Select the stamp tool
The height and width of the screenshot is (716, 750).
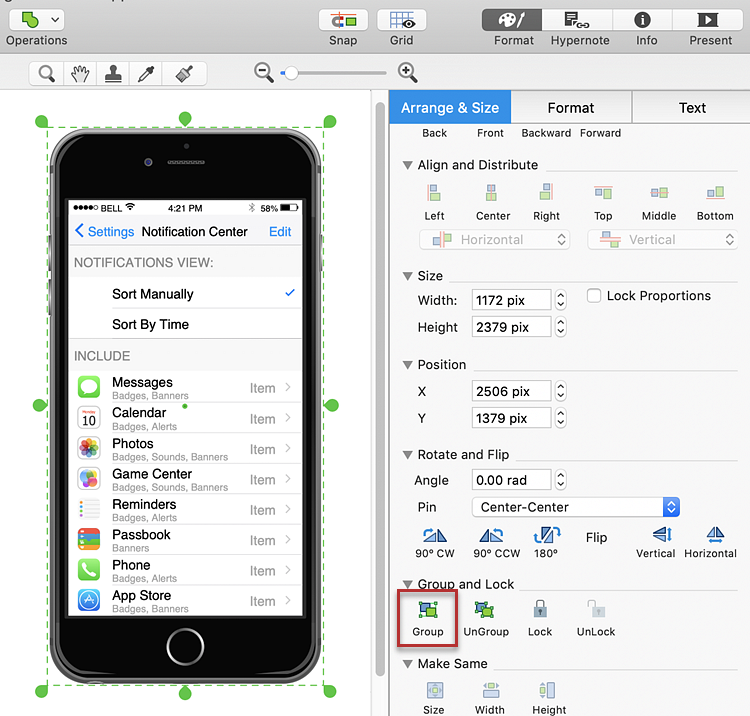coord(113,74)
